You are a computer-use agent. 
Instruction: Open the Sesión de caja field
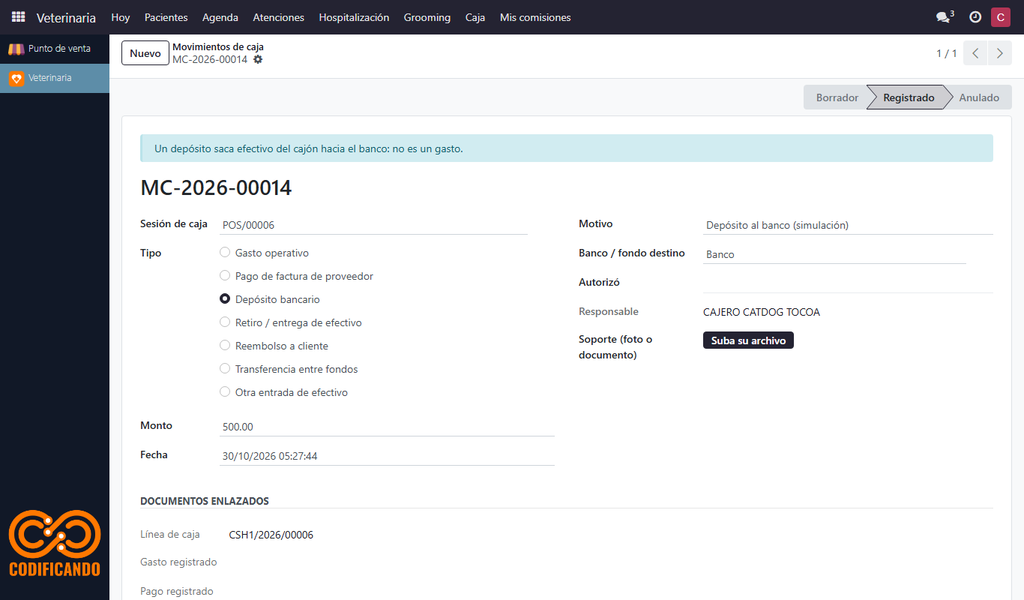(374, 225)
